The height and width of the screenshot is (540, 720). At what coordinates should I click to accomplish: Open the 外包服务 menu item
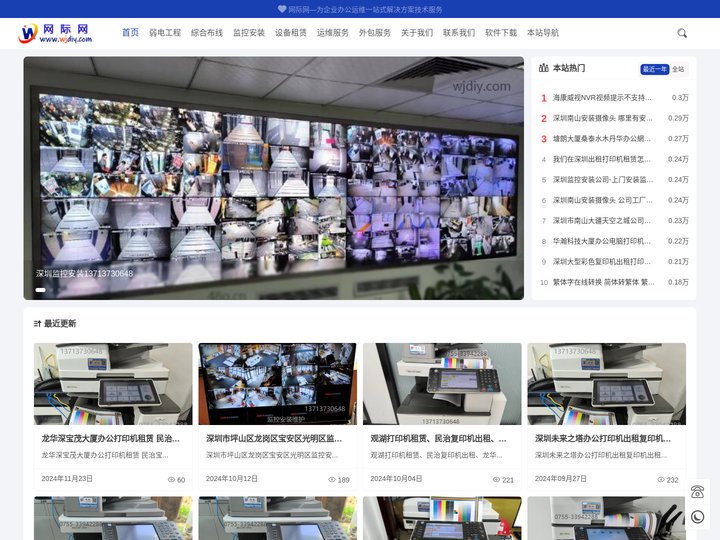(x=375, y=33)
